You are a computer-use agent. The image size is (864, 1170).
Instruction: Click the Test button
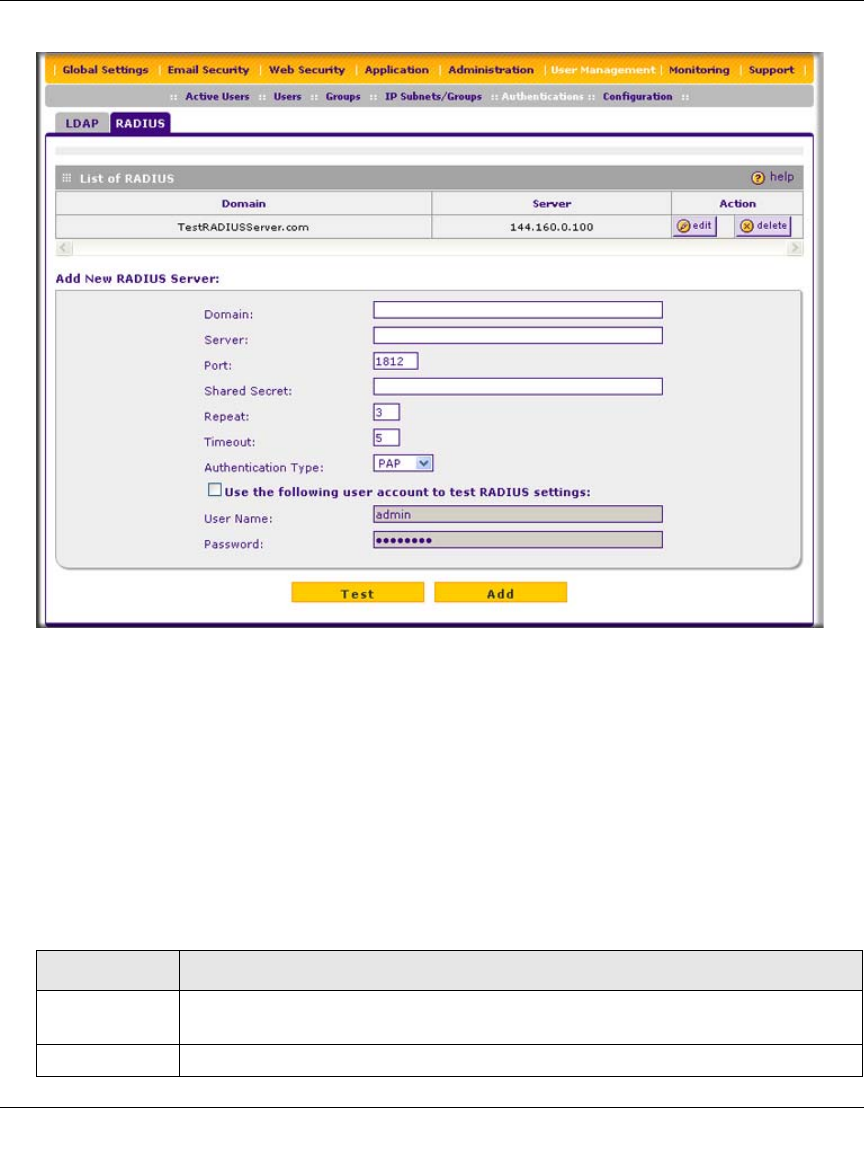click(357, 593)
